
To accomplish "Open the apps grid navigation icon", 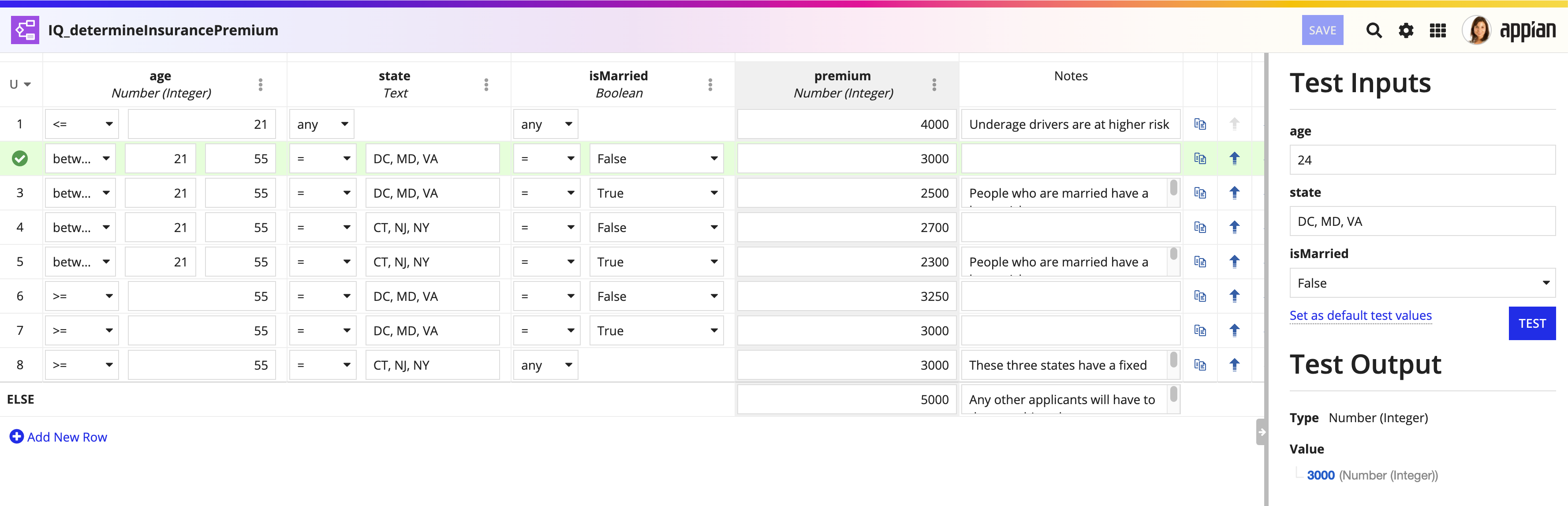I will 1437,30.
